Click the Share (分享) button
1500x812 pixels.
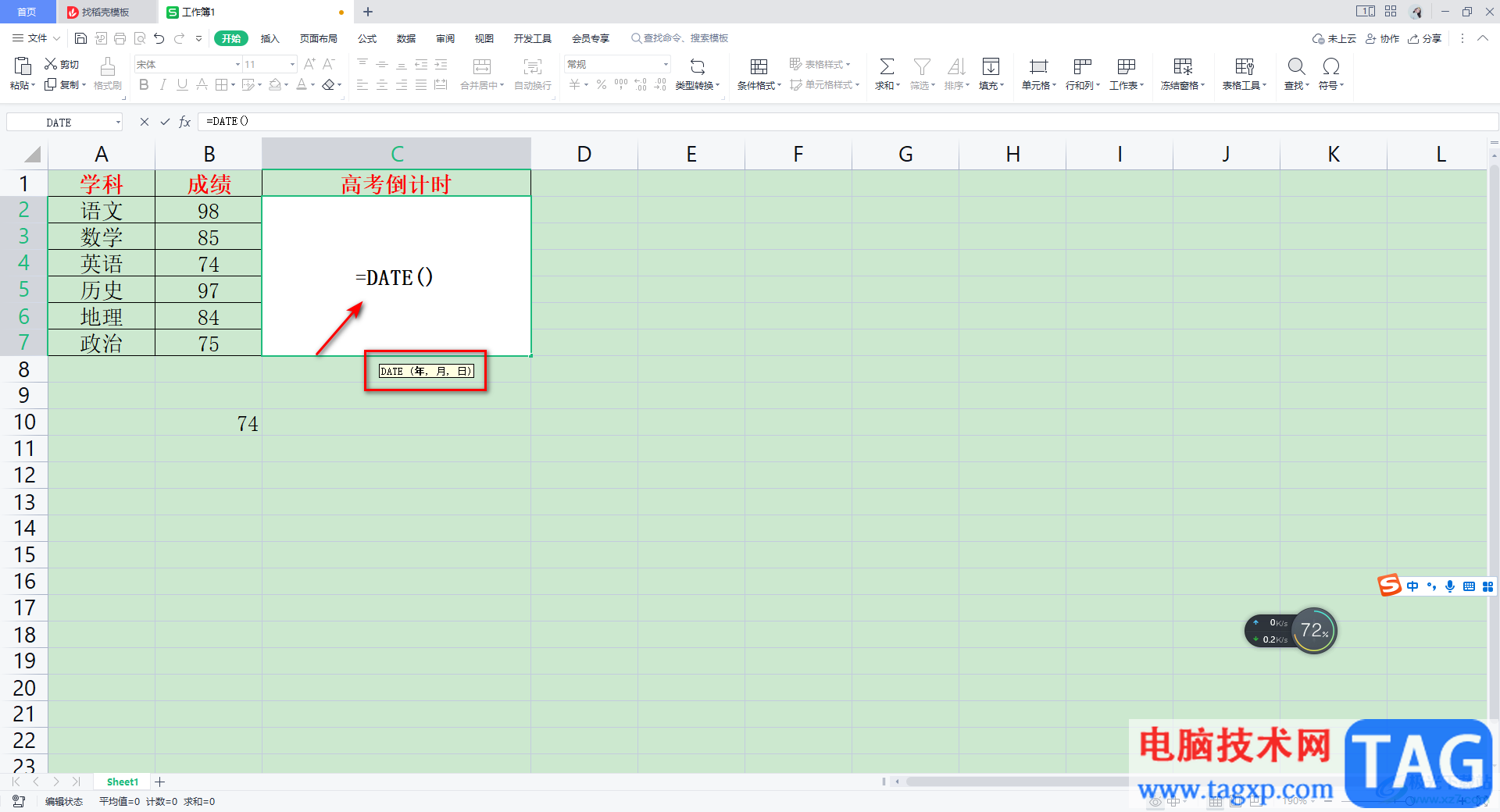(1424, 38)
